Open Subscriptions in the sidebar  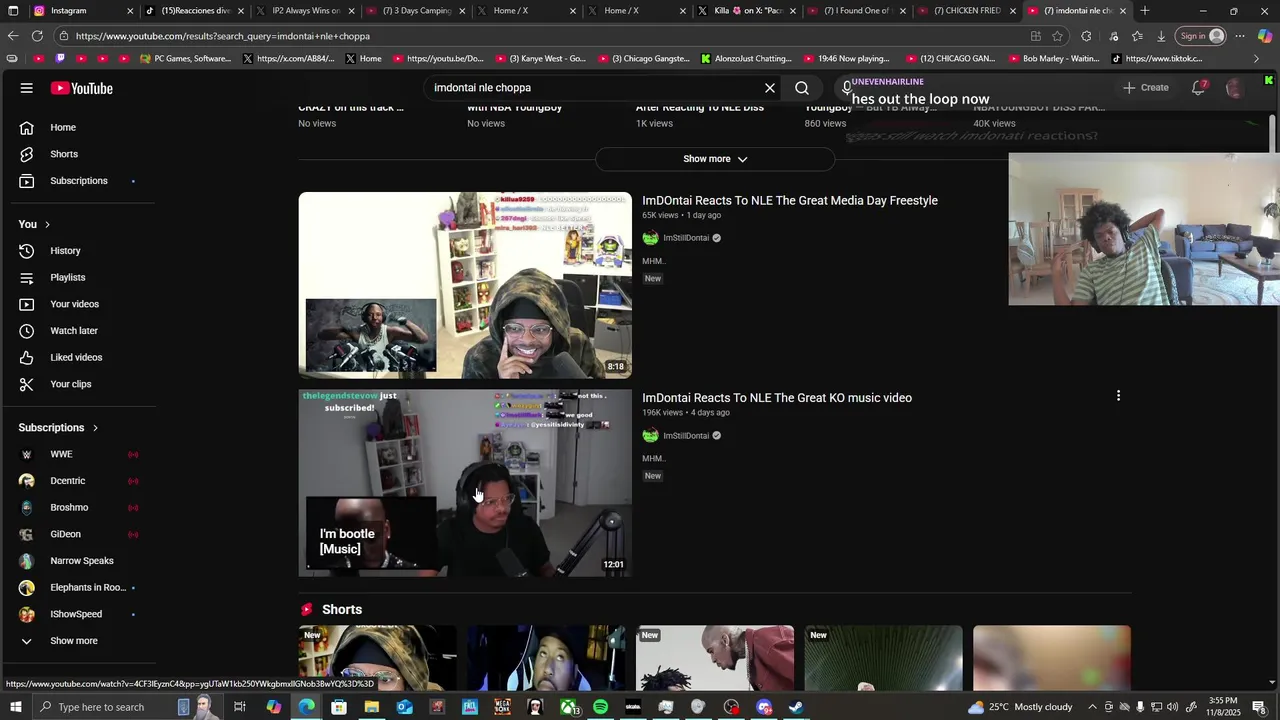(x=79, y=181)
